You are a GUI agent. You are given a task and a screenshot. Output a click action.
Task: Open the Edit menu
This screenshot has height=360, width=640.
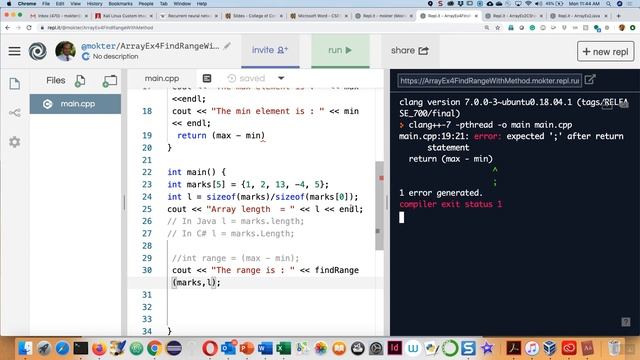click(x=60, y=4)
